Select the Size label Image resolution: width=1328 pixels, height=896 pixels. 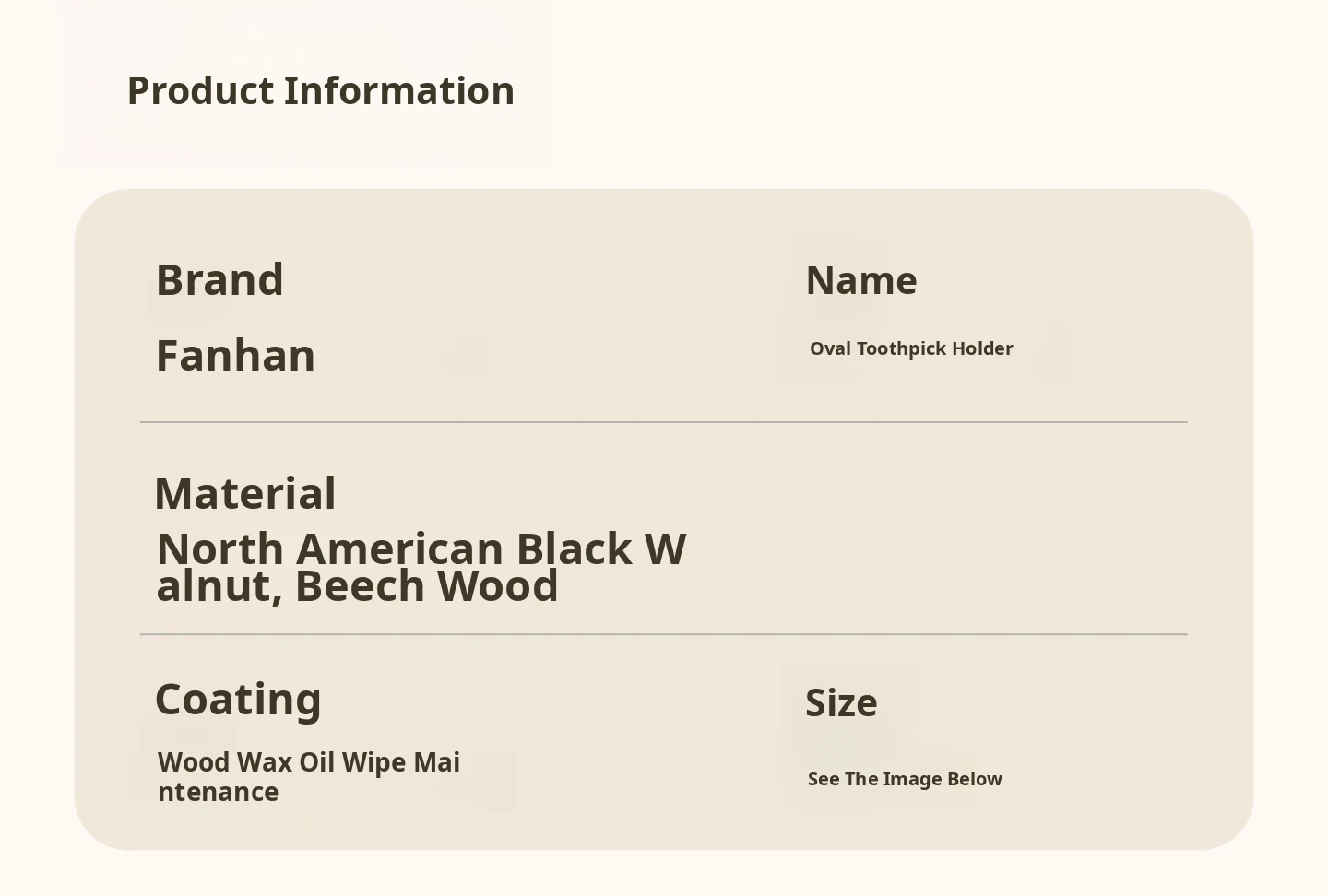[x=841, y=703]
